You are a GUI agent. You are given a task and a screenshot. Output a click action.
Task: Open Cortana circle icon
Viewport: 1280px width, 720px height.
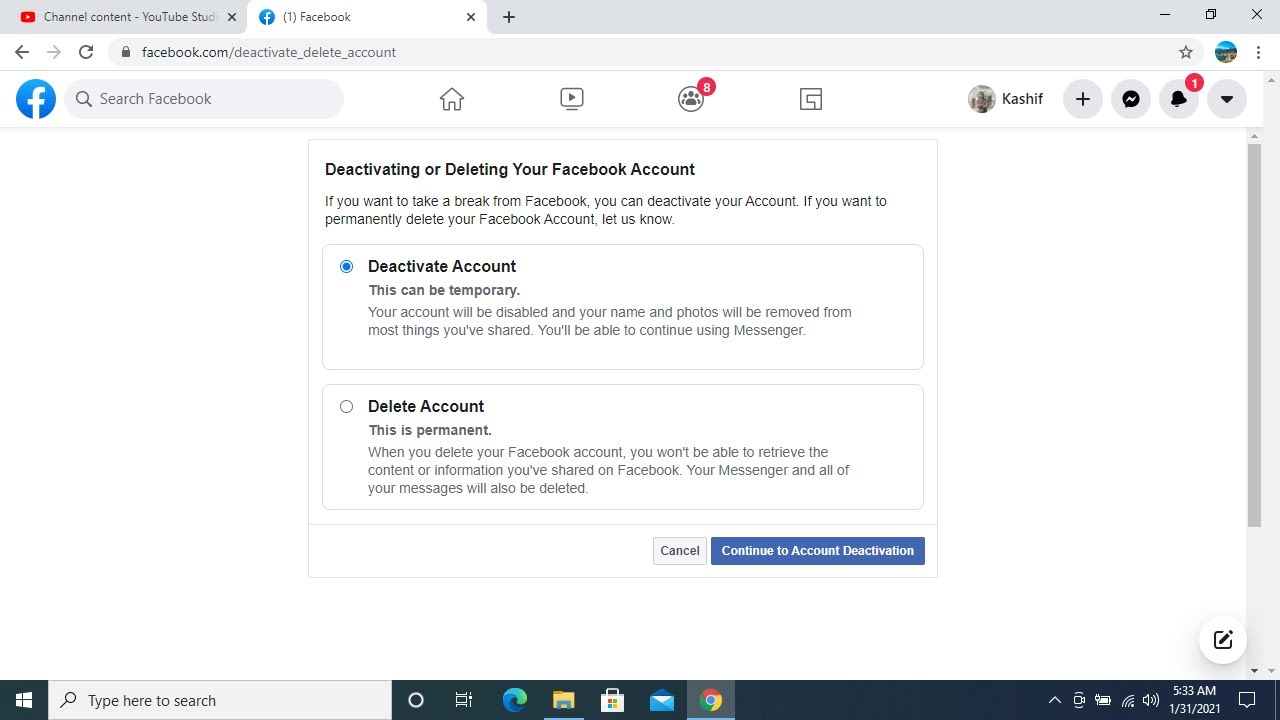pos(416,700)
